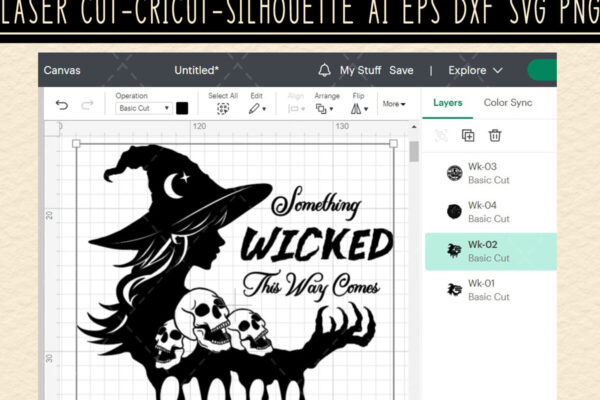Screen dimensions: 600x400
Task: Open the Arrange dropdown
Action: [325, 108]
